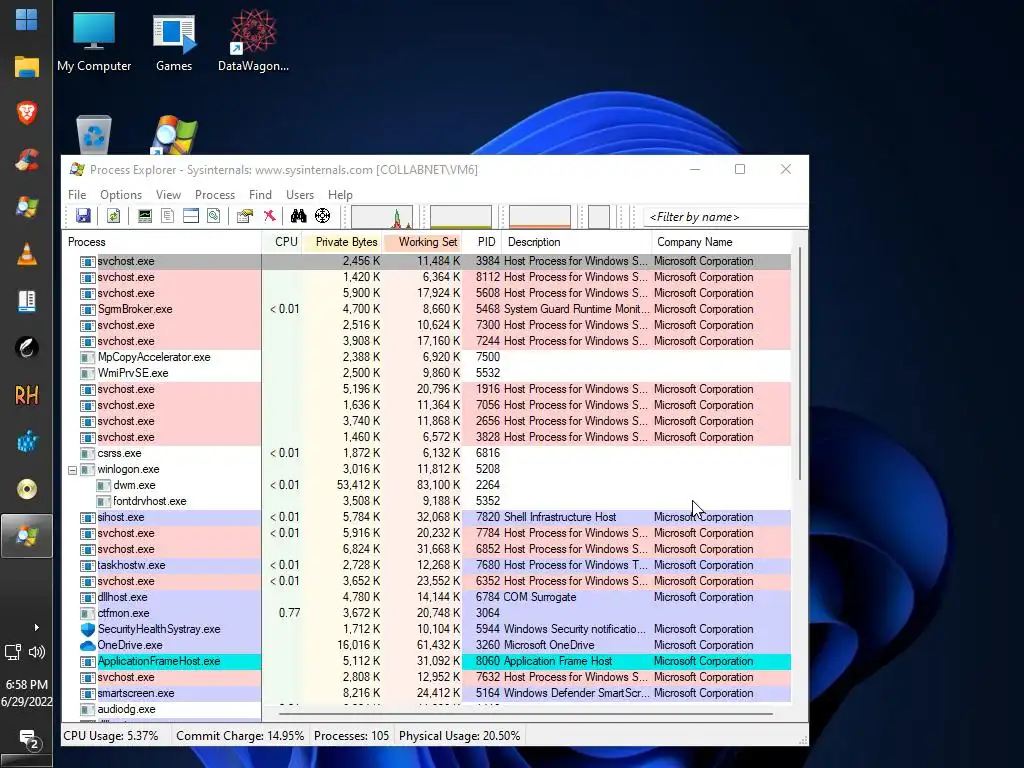Open Properties toolbar icon
This screenshot has height=768, width=1024.
point(245,216)
